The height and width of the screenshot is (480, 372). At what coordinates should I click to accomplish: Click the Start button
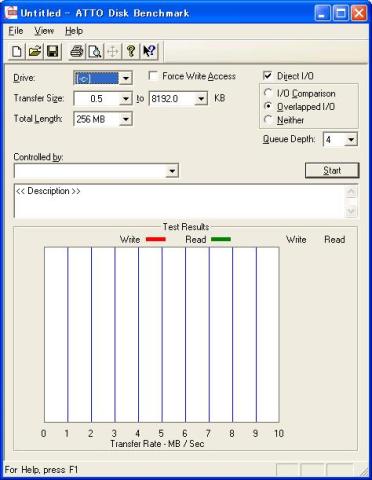coord(332,170)
